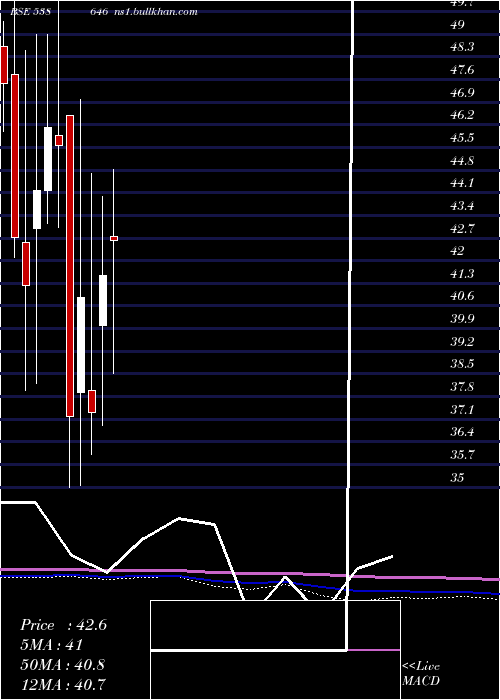Click the 41.3 price axis label

coord(462,273)
